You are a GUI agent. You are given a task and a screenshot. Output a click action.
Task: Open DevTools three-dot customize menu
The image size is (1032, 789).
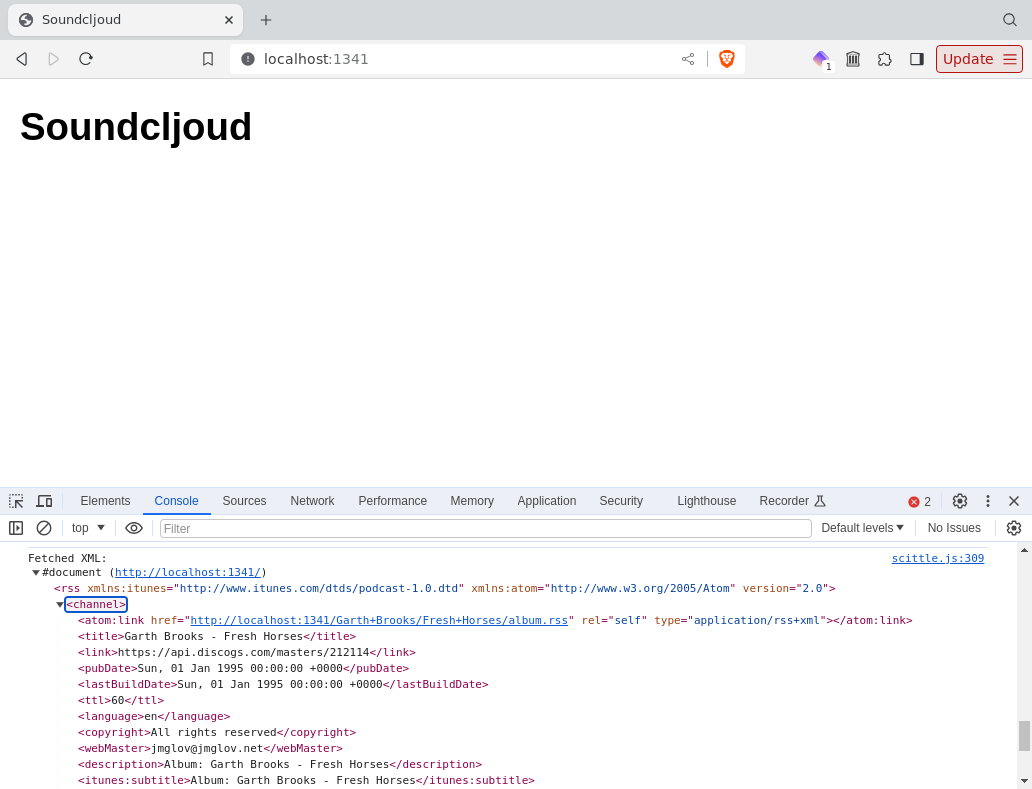[x=987, y=501]
